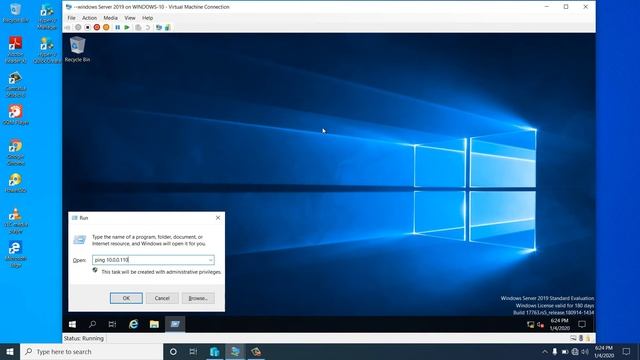The height and width of the screenshot is (360, 640).
Task: Click the VM's muted volume tray icon
Action: click(x=540, y=324)
